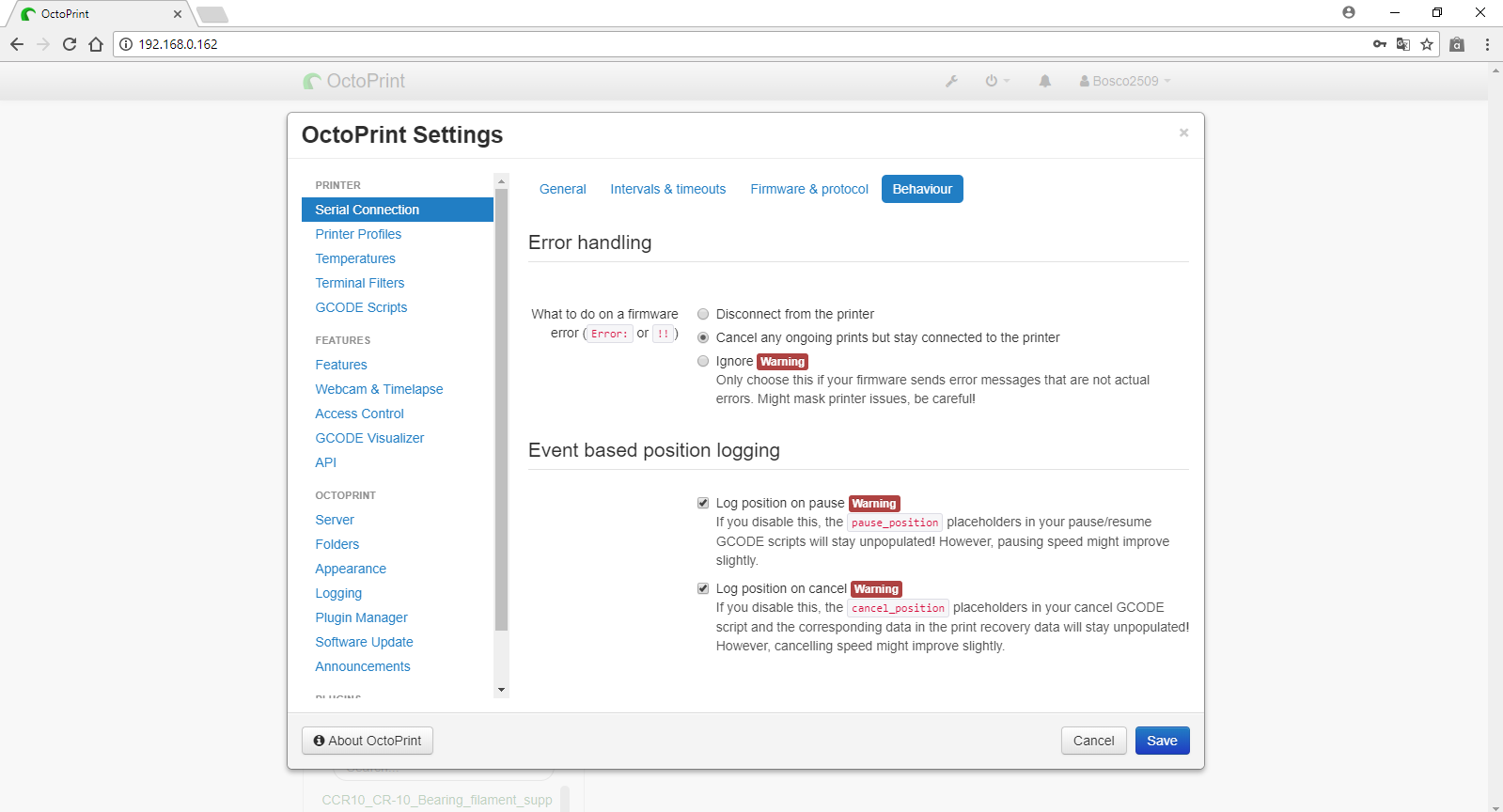Open Software Update settings

(398, 642)
